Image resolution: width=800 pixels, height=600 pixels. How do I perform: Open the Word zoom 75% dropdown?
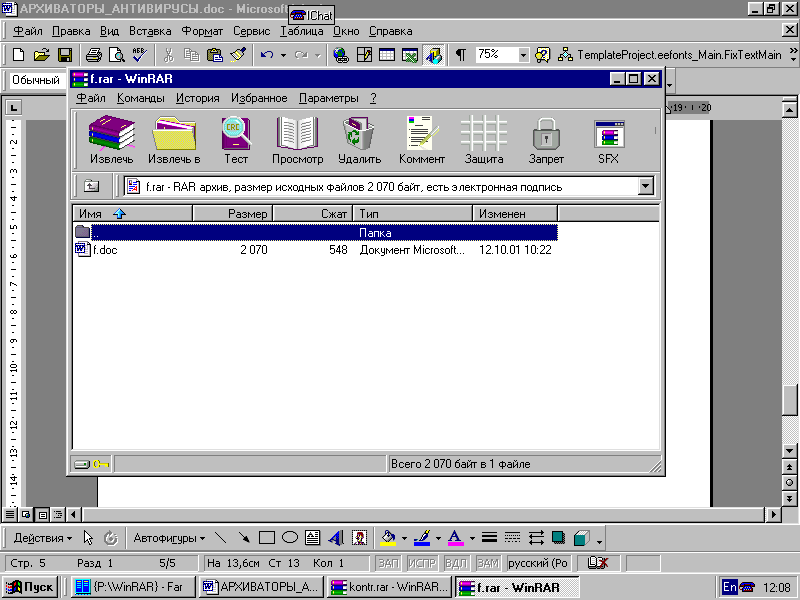523,55
